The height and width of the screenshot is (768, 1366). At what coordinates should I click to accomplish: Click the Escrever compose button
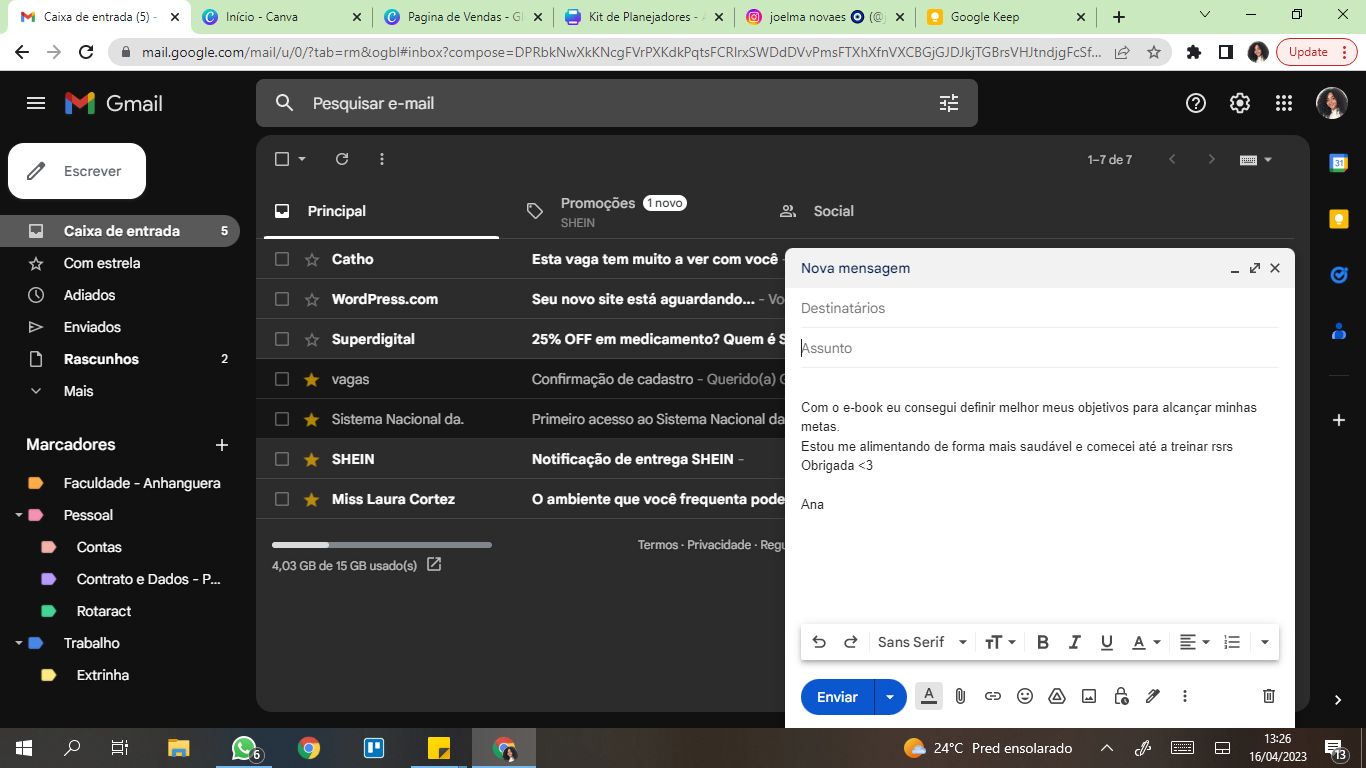tap(77, 171)
